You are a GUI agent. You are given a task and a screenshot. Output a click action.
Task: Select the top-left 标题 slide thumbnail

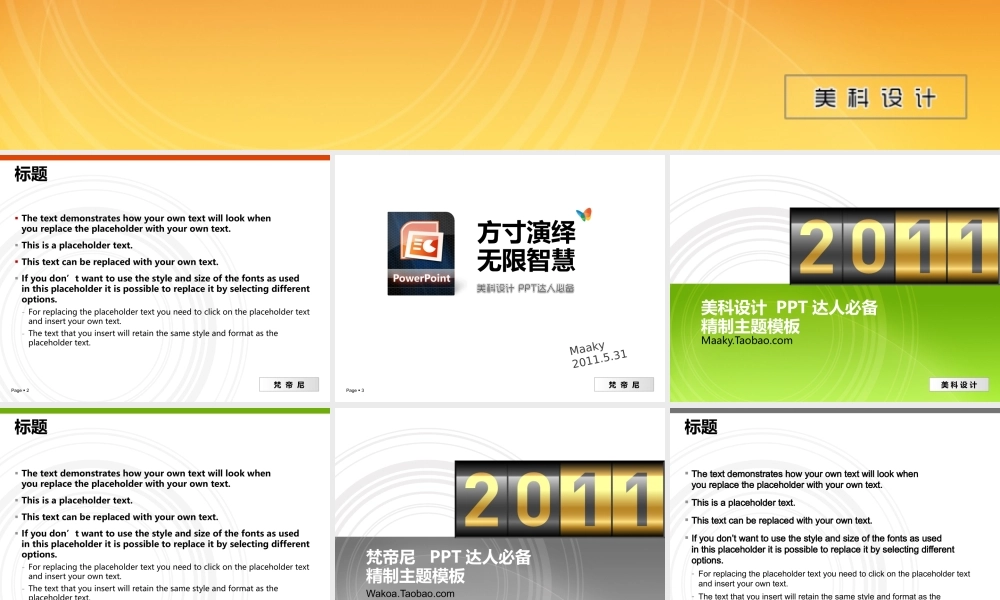point(165,275)
